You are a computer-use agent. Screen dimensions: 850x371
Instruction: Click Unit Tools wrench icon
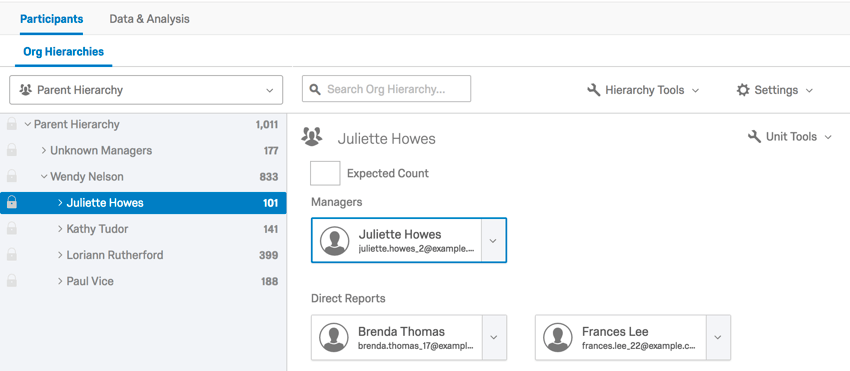tap(754, 137)
